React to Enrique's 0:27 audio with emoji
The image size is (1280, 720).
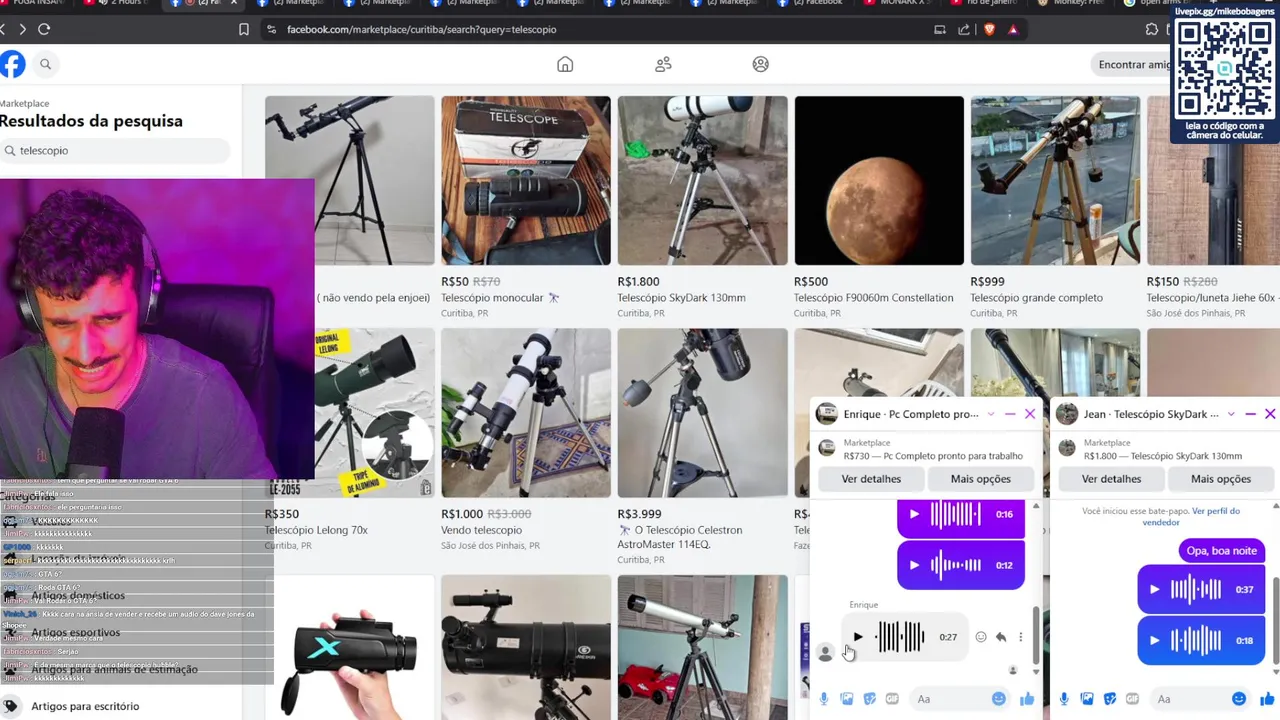click(981, 637)
